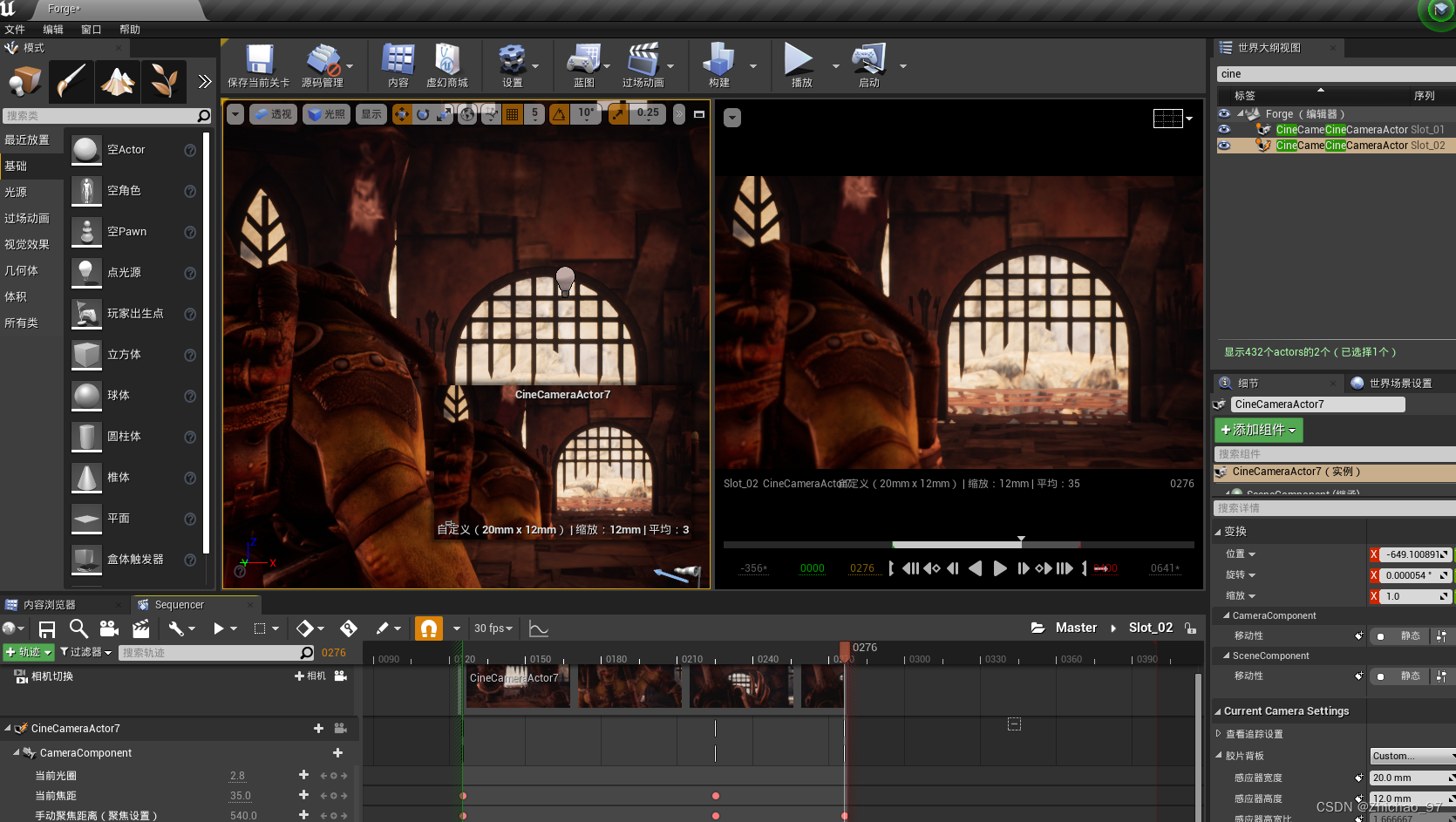1456x822 pixels.
Task: Toggle visibility eye for CineCameraActor Slot_02
Action: tap(1224, 146)
